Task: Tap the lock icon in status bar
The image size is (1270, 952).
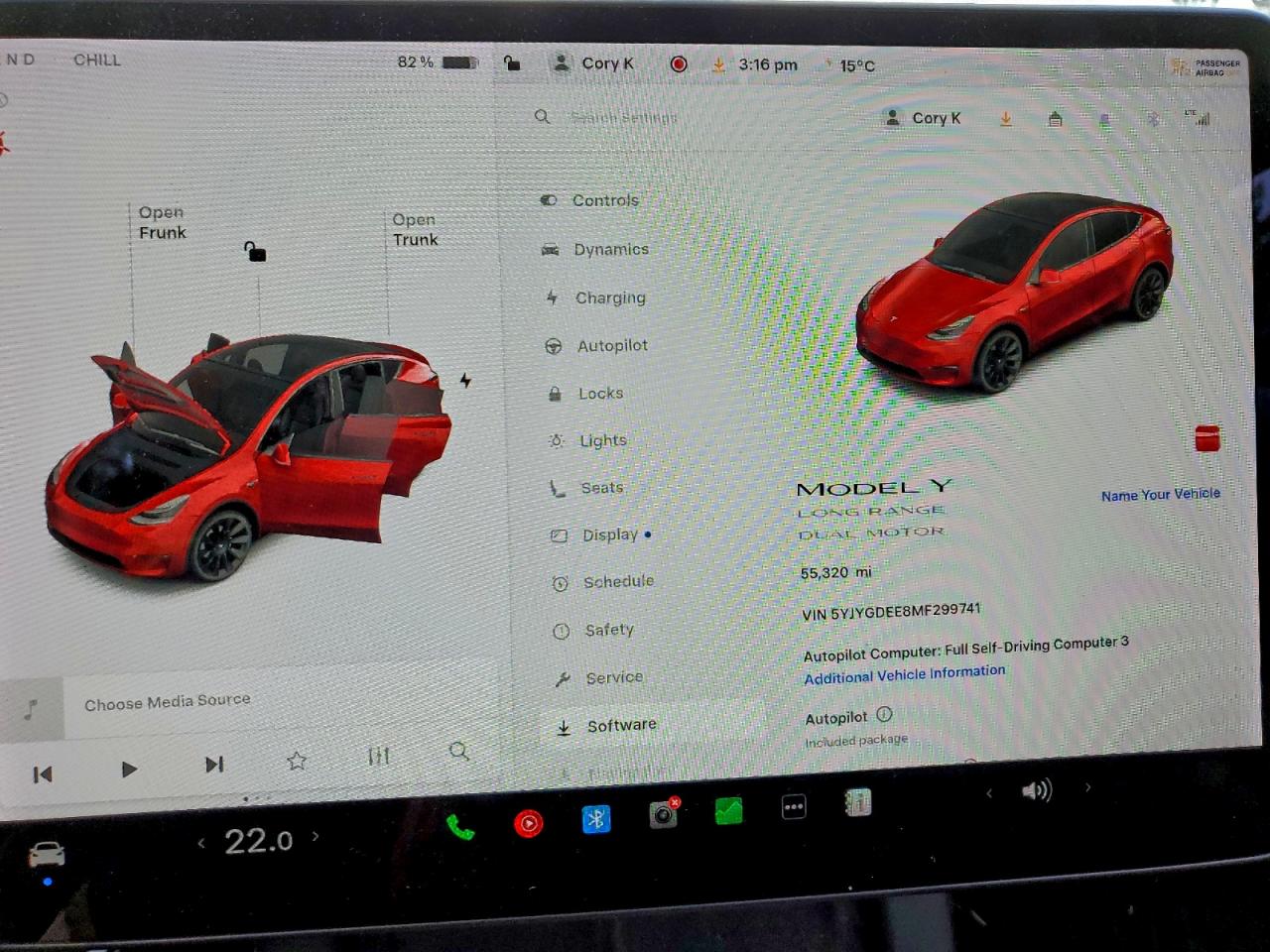Action: pos(512,63)
